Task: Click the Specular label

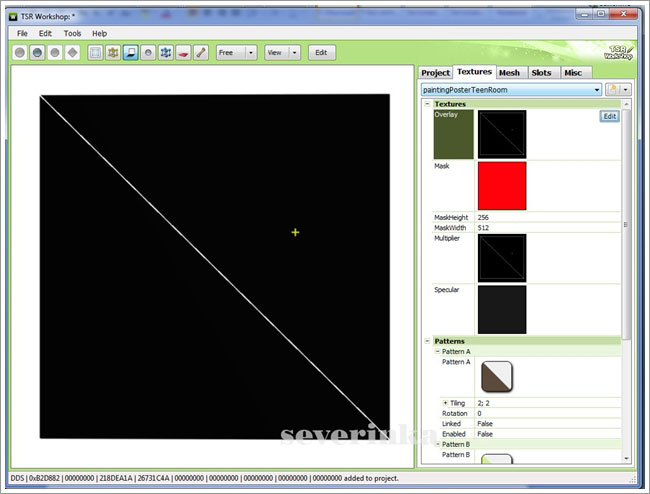Action: (x=446, y=290)
